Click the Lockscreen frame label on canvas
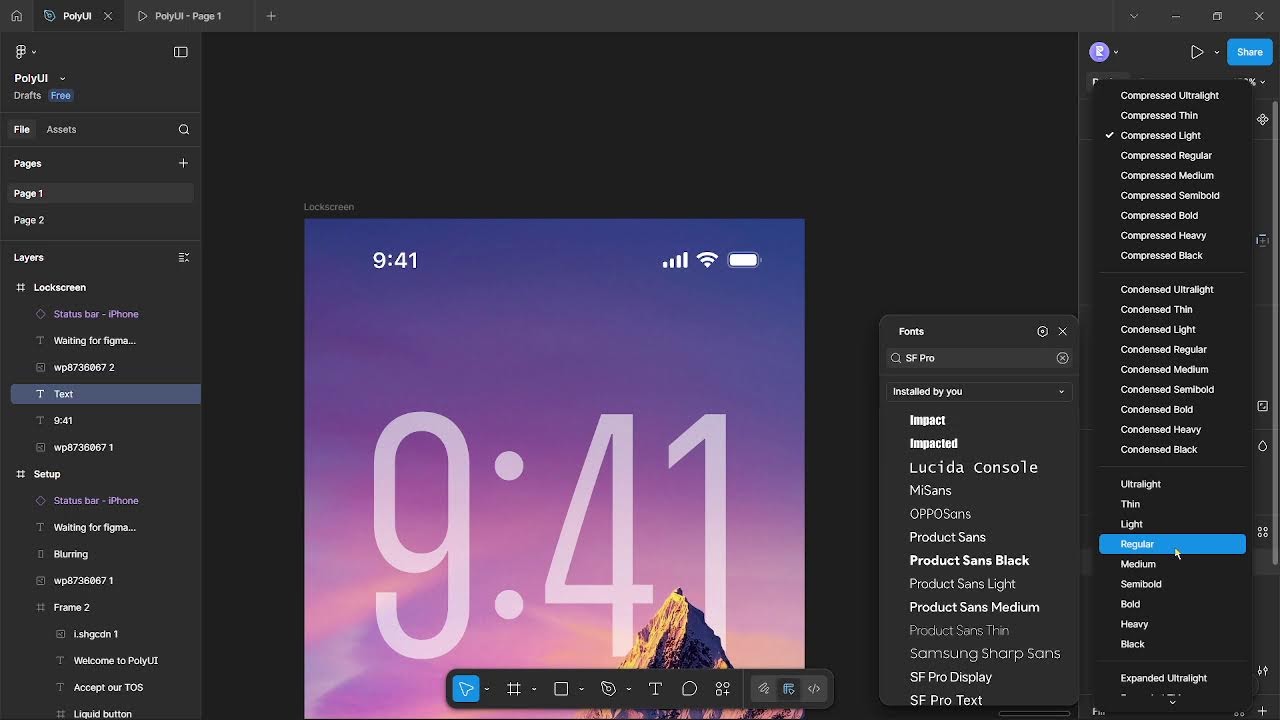This screenshot has width=1280, height=720. (329, 207)
